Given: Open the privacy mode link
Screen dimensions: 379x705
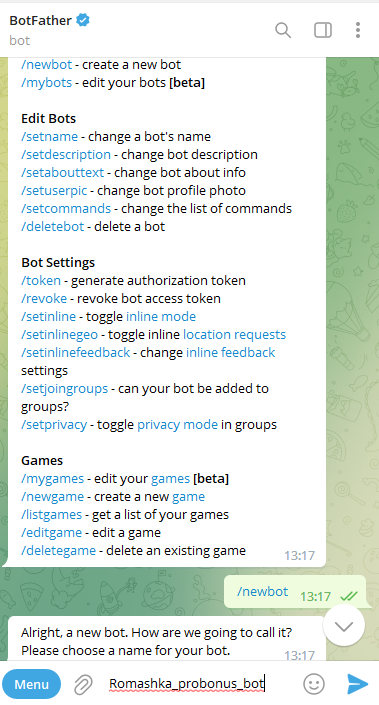Looking at the screenshot, I should (x=177, y=424).
